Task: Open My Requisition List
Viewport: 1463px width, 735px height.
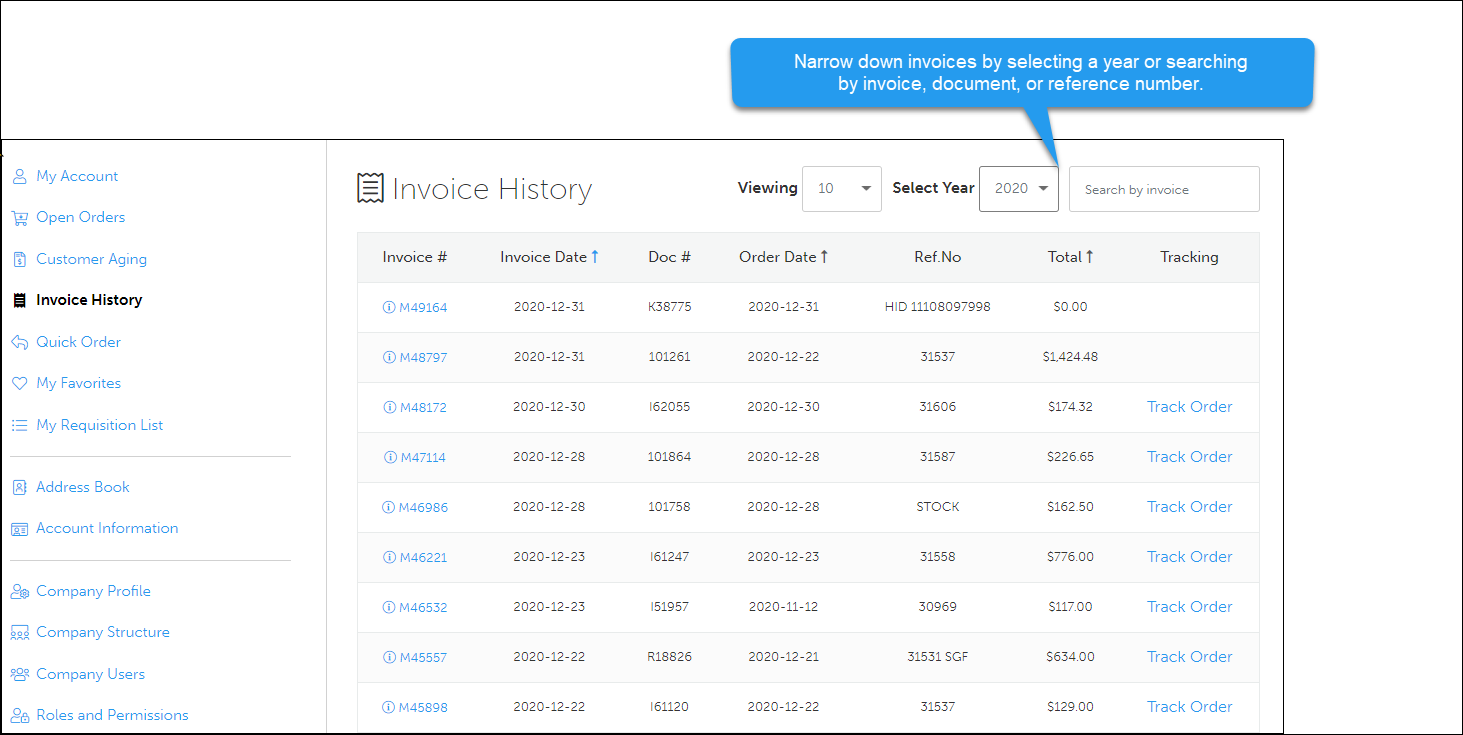Action: point(100,425)
